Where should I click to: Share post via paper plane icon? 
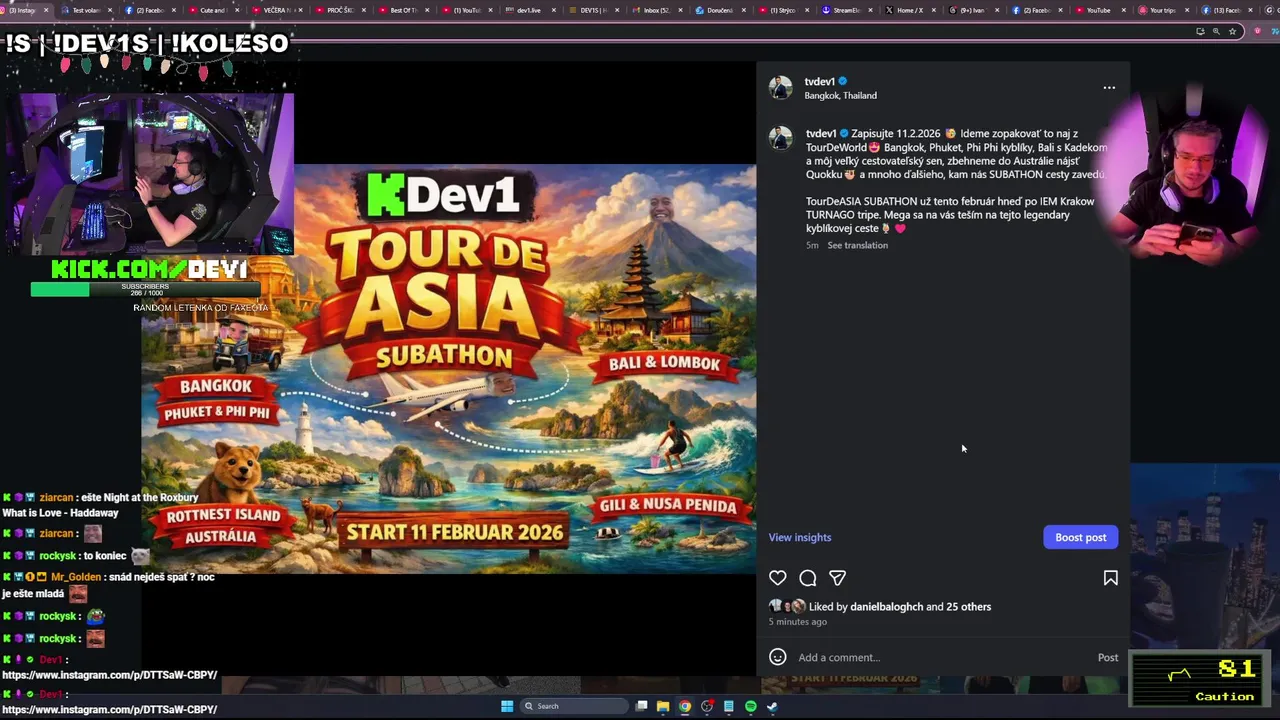pyautogui.click(x=838, y=578)
